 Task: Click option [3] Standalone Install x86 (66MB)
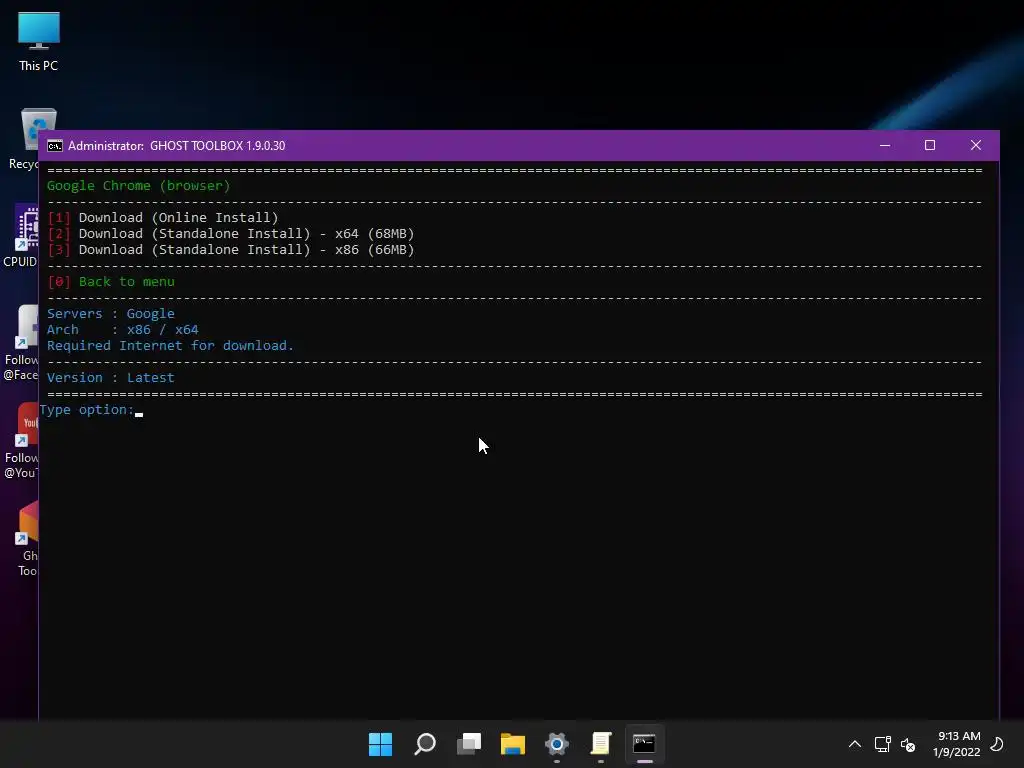[231, 249]
